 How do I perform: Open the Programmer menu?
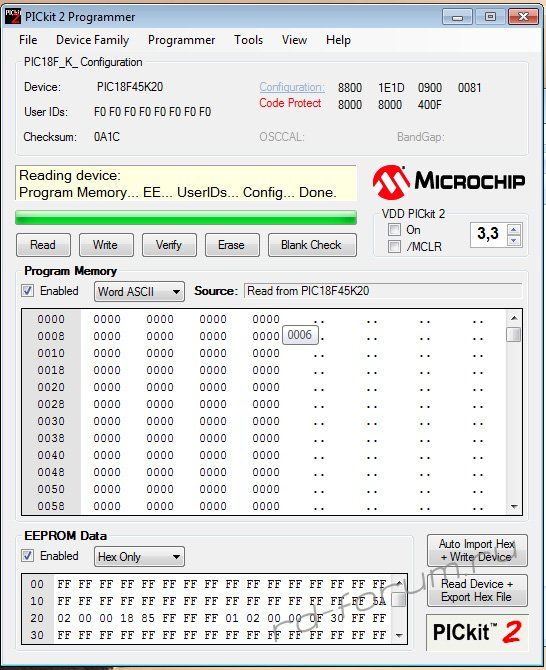[x=182, y=40]
